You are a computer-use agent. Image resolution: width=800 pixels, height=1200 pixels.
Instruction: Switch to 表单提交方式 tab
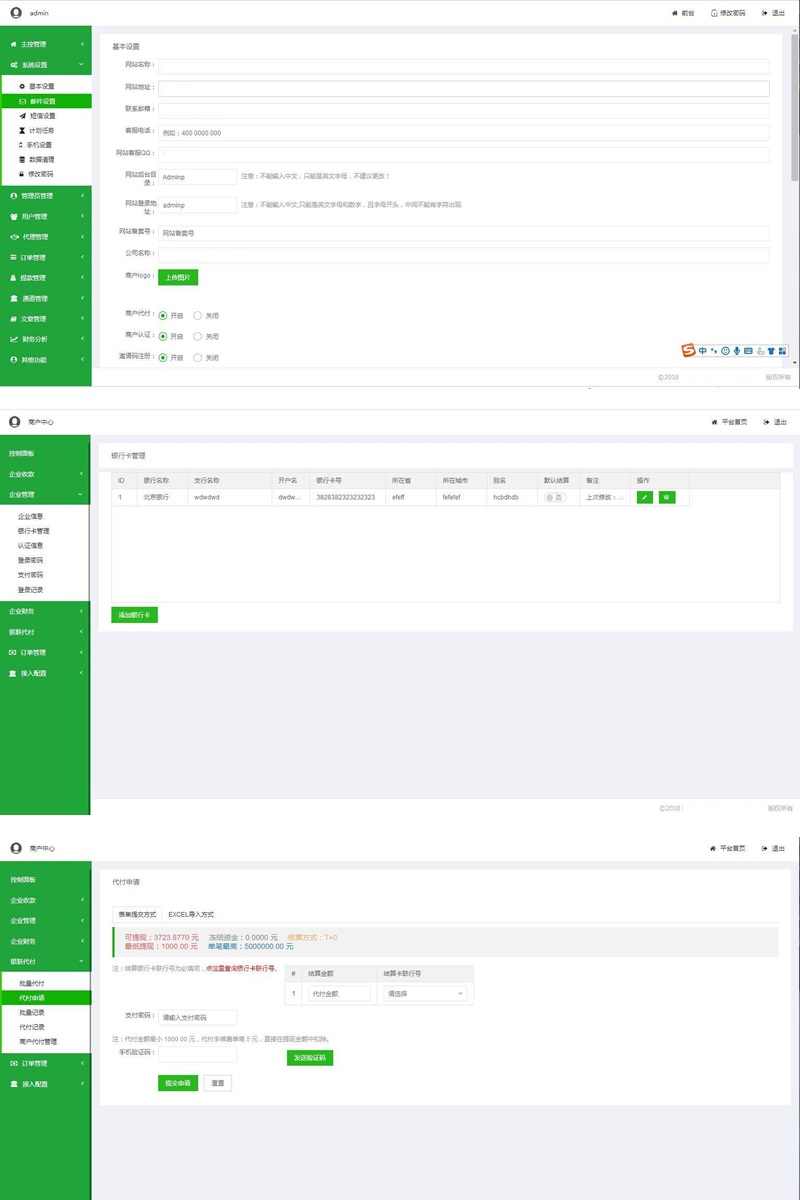coord(138,914)
